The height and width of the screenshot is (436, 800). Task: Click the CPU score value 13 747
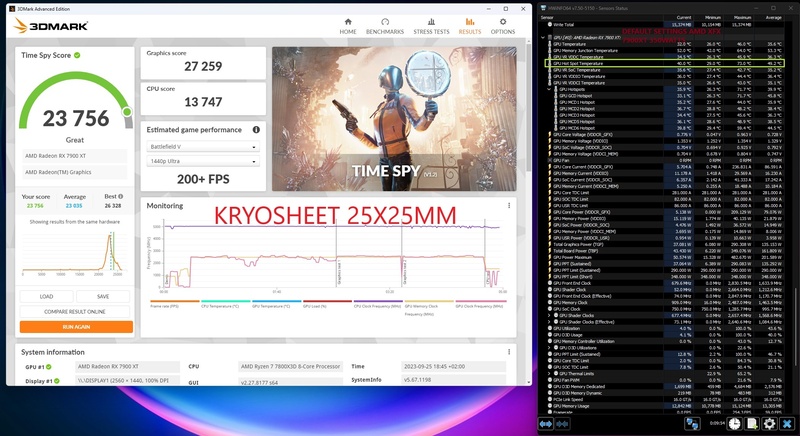(203, 102)
